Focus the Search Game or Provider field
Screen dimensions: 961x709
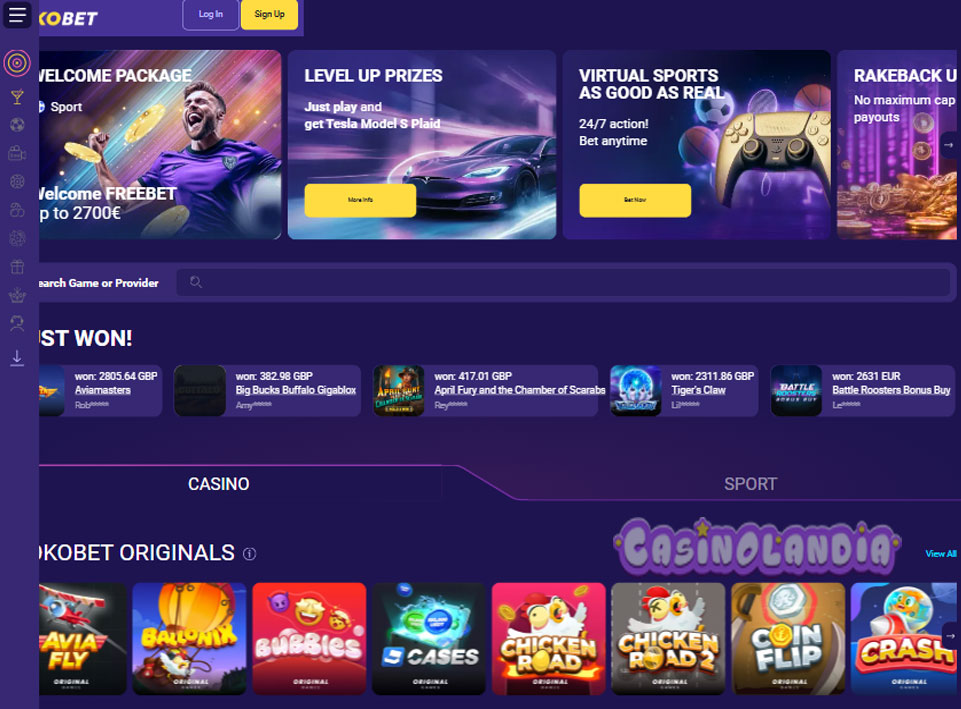coord(563,282)
